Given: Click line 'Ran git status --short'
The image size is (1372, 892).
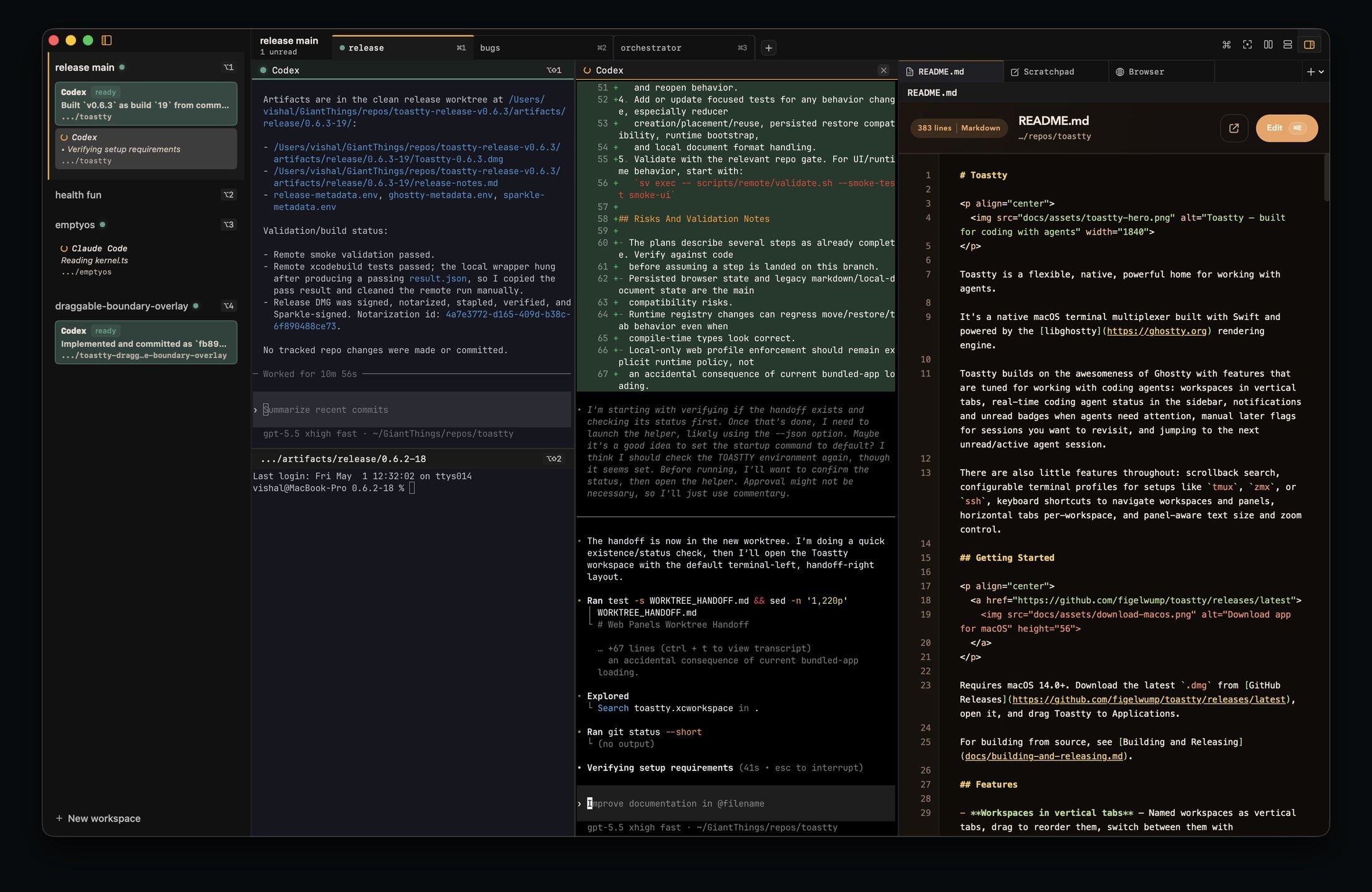Looking at the screenshot, I should [x=644, y=732].
